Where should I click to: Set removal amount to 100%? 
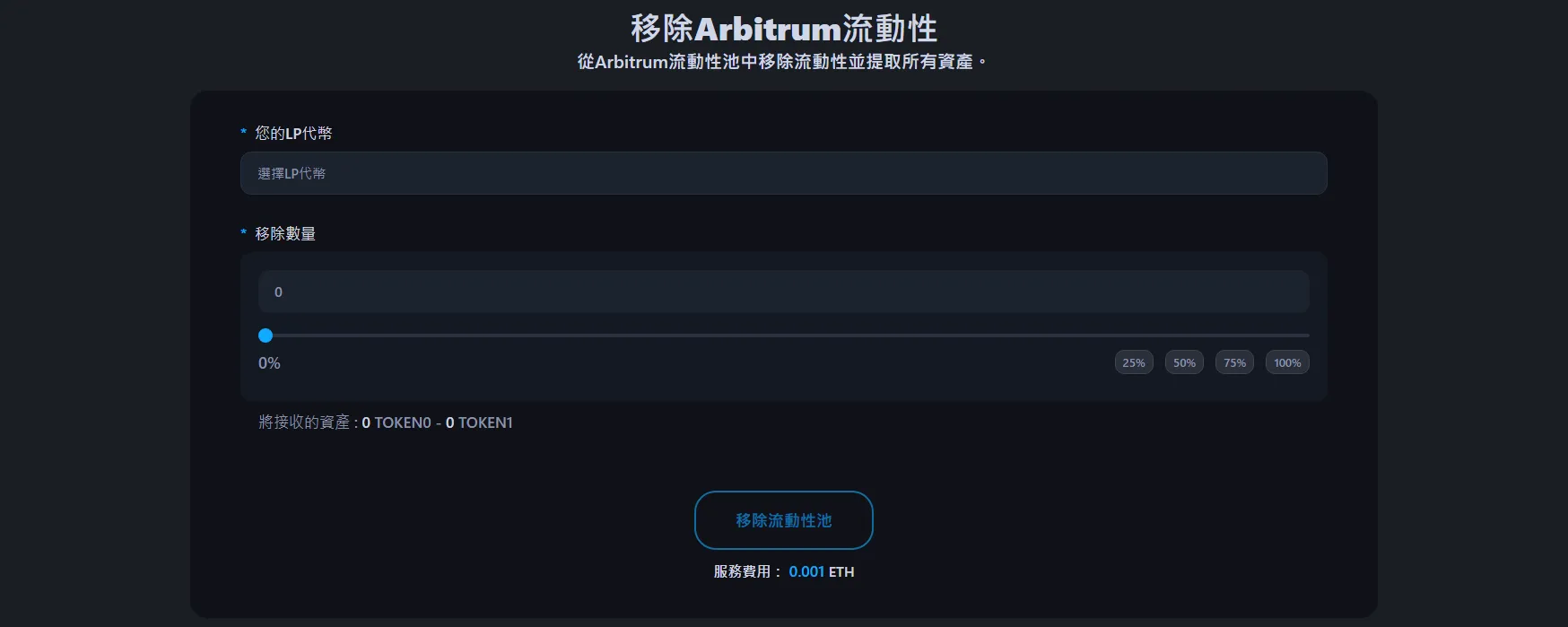1287,362
